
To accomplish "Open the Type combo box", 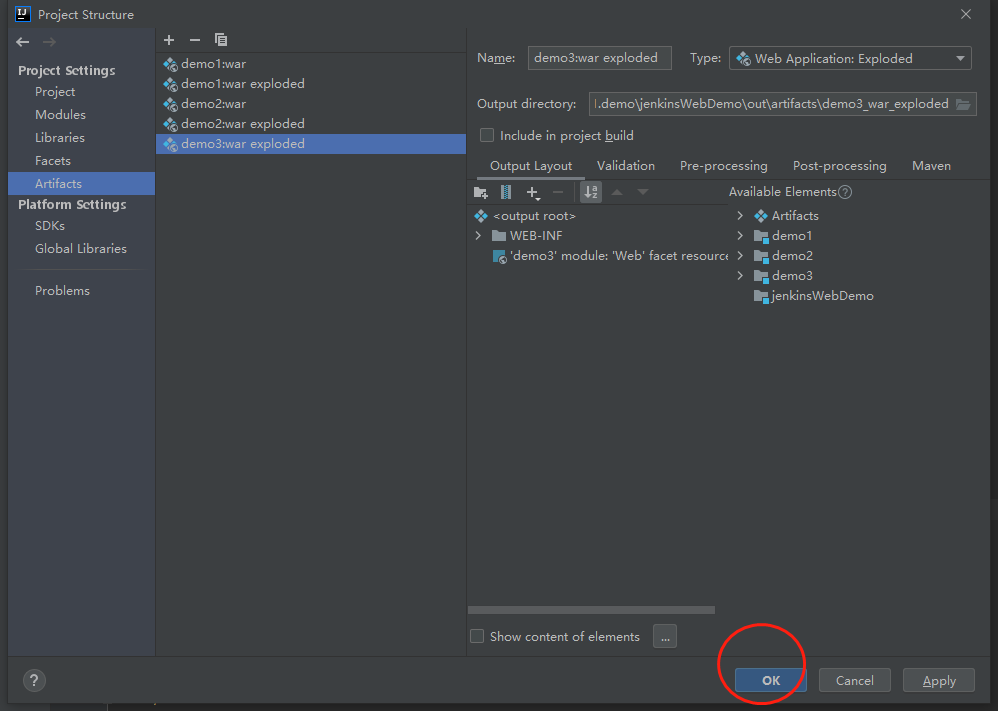I will [850, 59].
